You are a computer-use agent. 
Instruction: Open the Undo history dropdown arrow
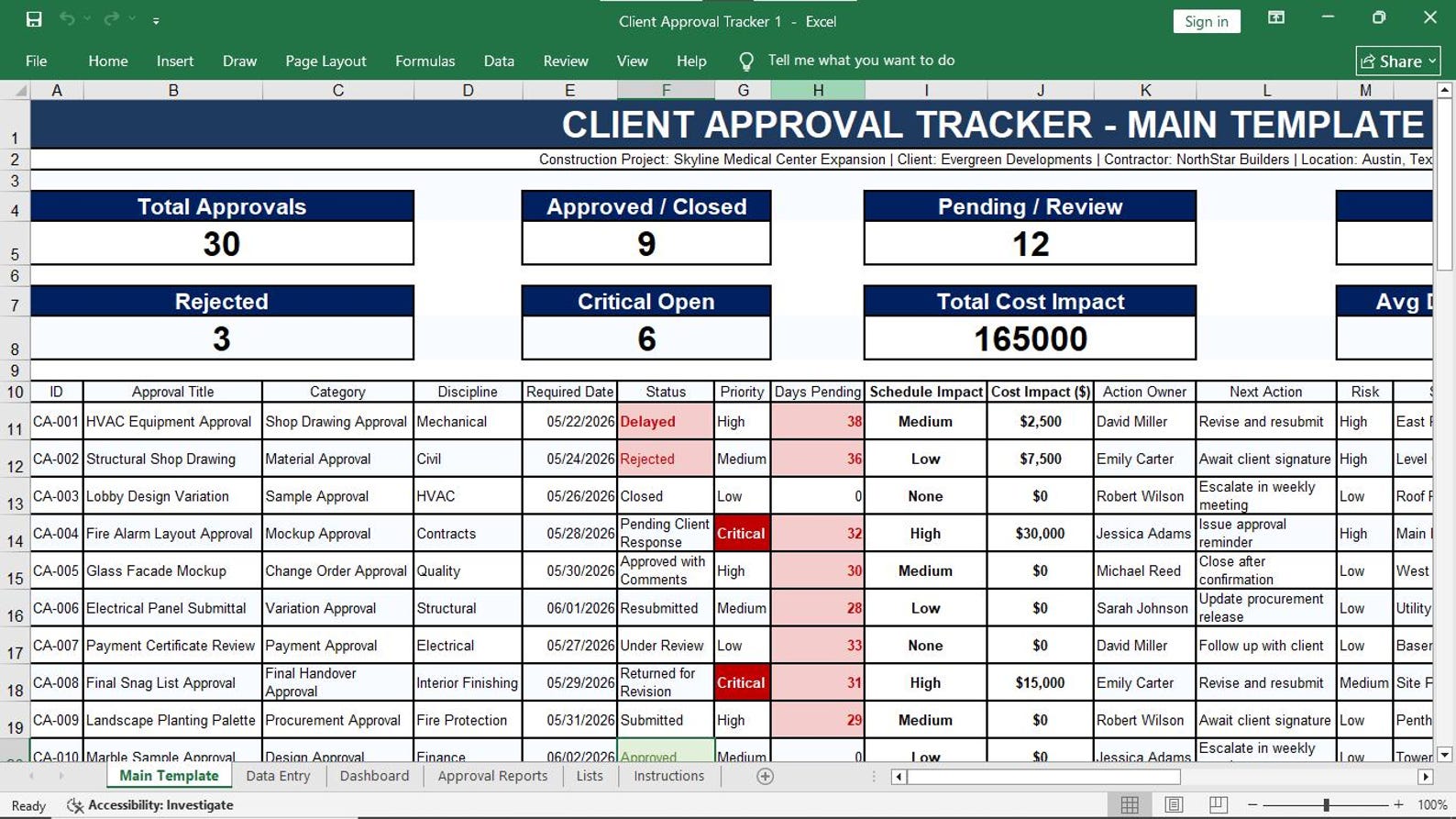88,19
